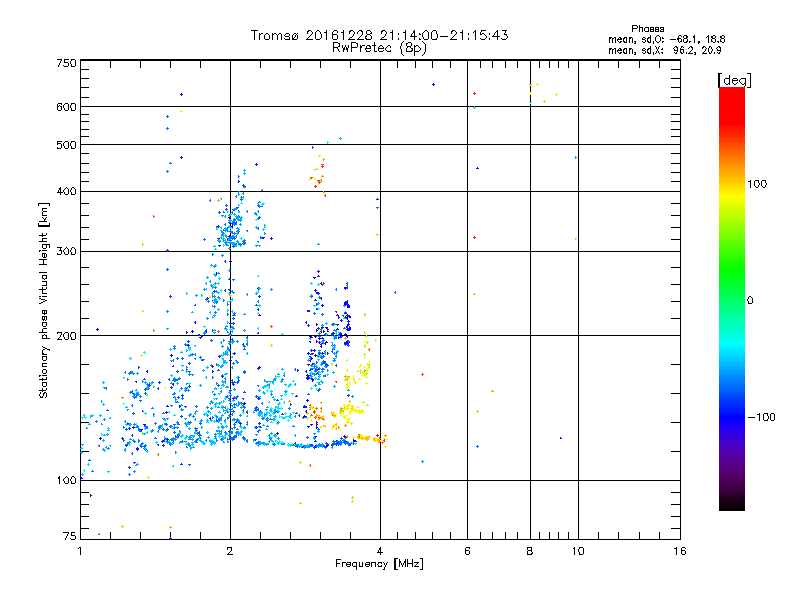This screenshot has width=800, height=600.
Task: Click the '[deg]' colorbar unit label
Action: (x=734, y=80)
